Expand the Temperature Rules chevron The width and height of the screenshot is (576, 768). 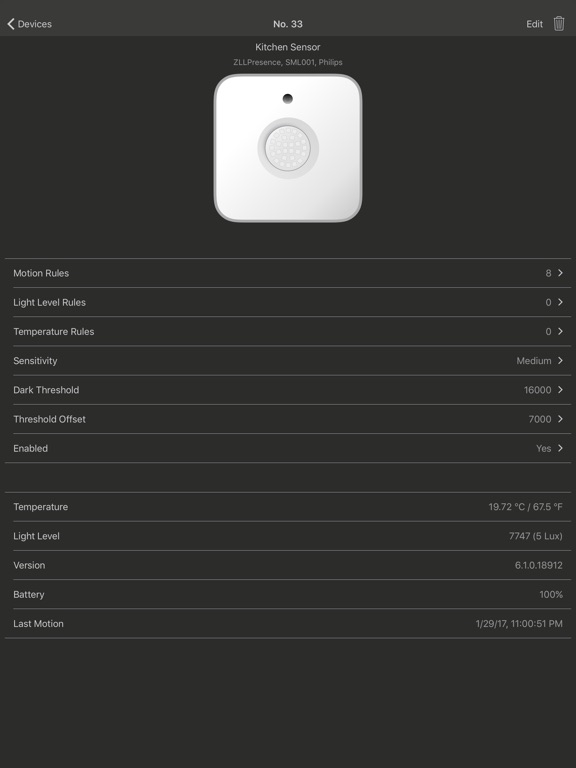pyautogui.click(x=560, y=332)
